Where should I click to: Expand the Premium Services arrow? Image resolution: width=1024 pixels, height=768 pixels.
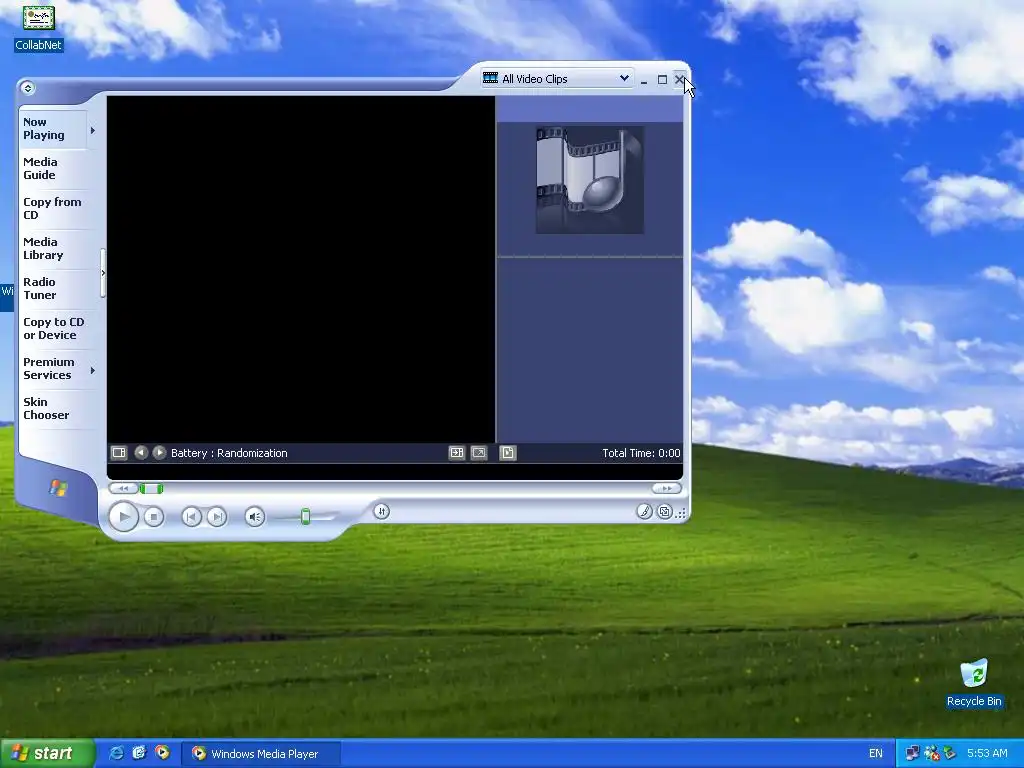click(93, 370)
